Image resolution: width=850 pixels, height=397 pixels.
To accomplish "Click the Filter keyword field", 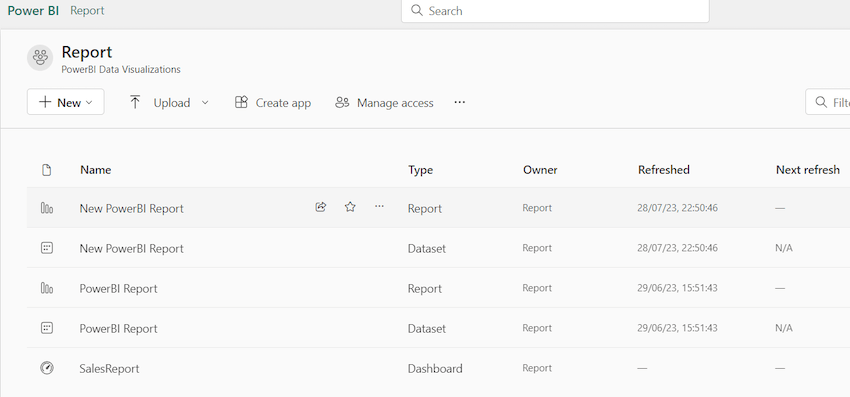I will pos(828,102).
